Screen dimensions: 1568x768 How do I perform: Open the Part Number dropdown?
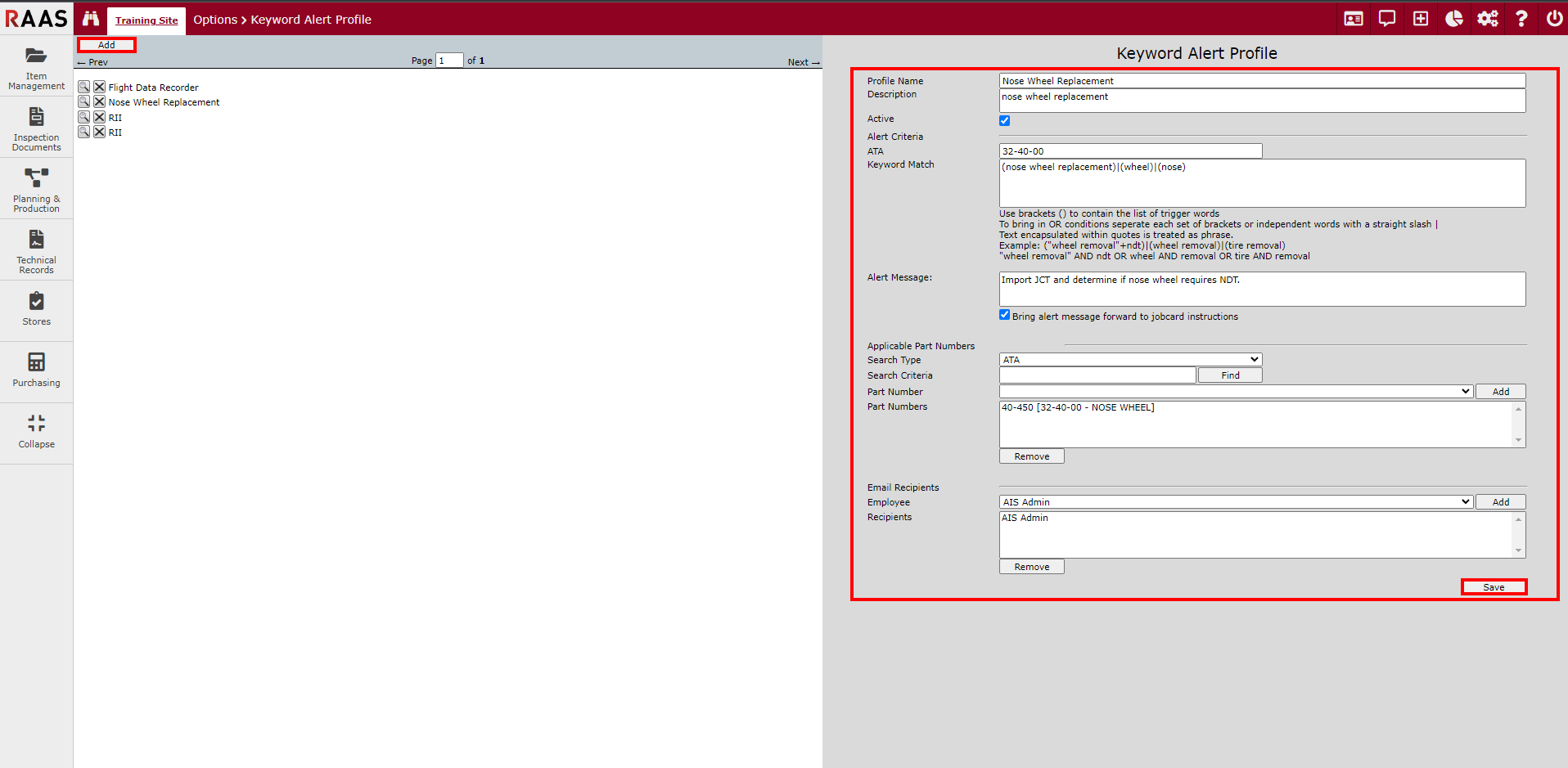1236,392
